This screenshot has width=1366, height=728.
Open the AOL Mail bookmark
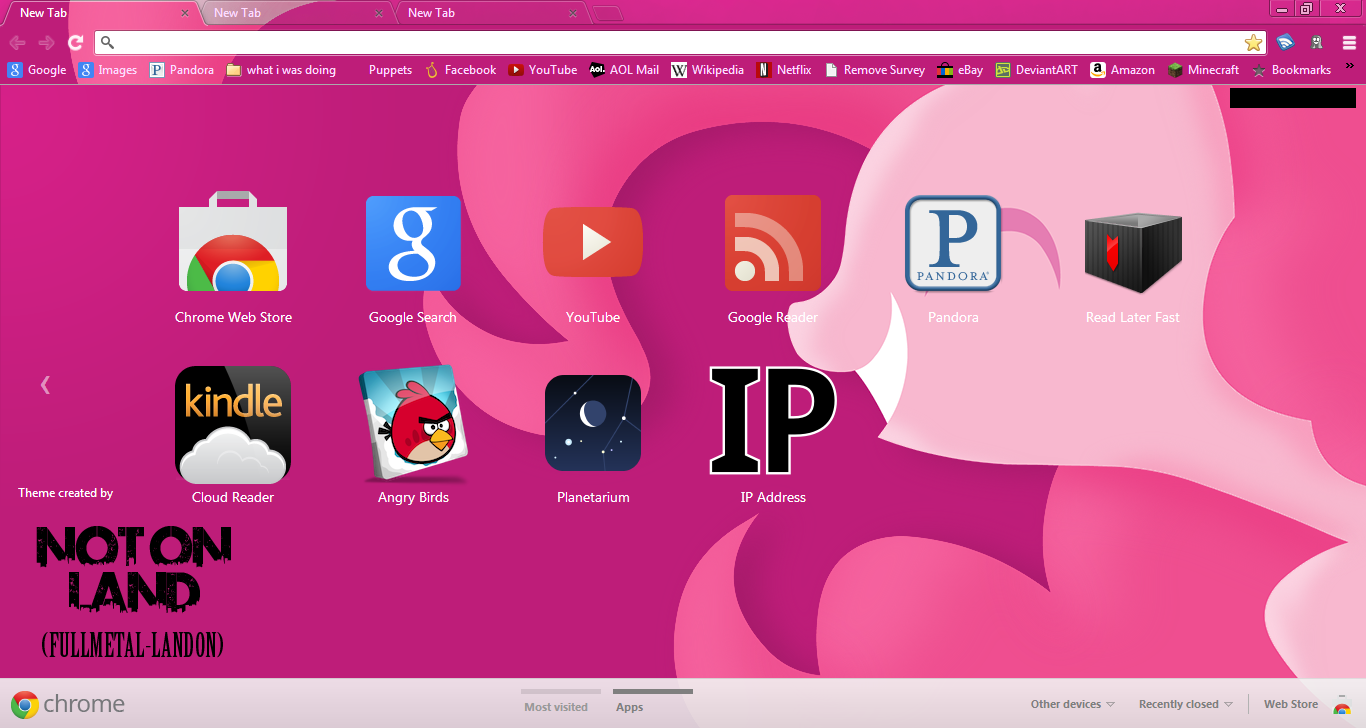pos(624,70)
